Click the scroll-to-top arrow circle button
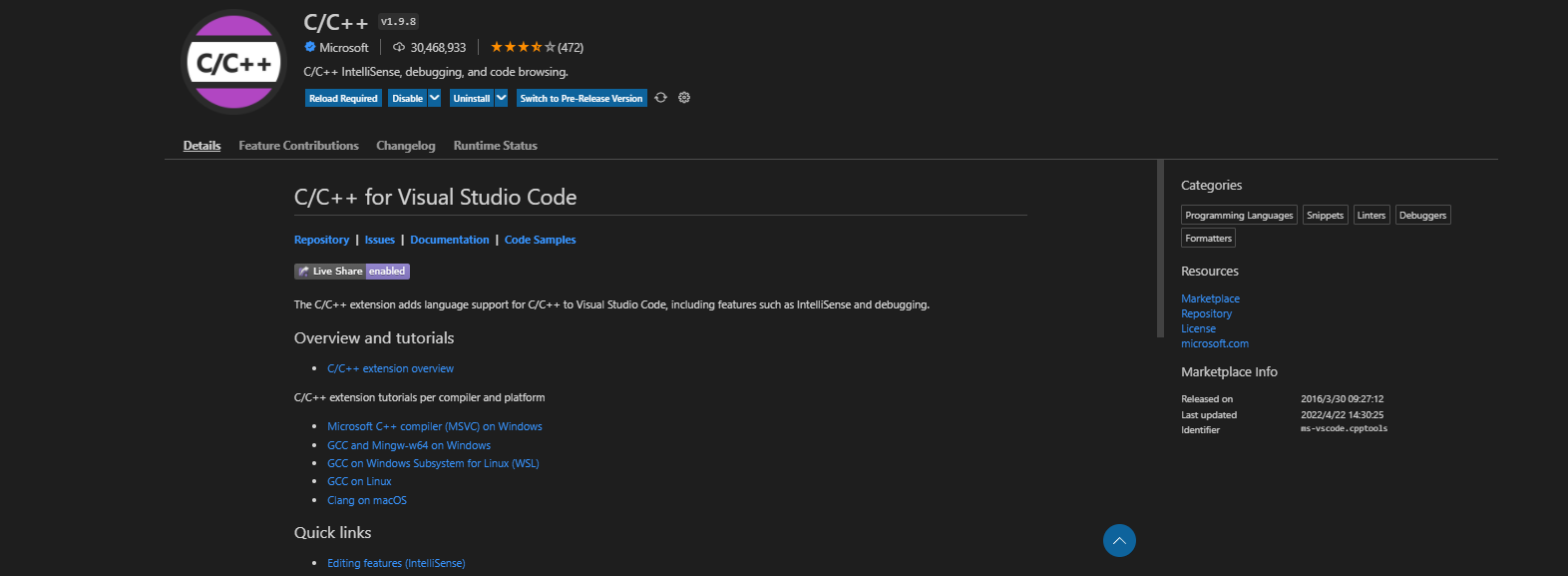This screenshot has height=576, width=1568. tap(1119, 541)
